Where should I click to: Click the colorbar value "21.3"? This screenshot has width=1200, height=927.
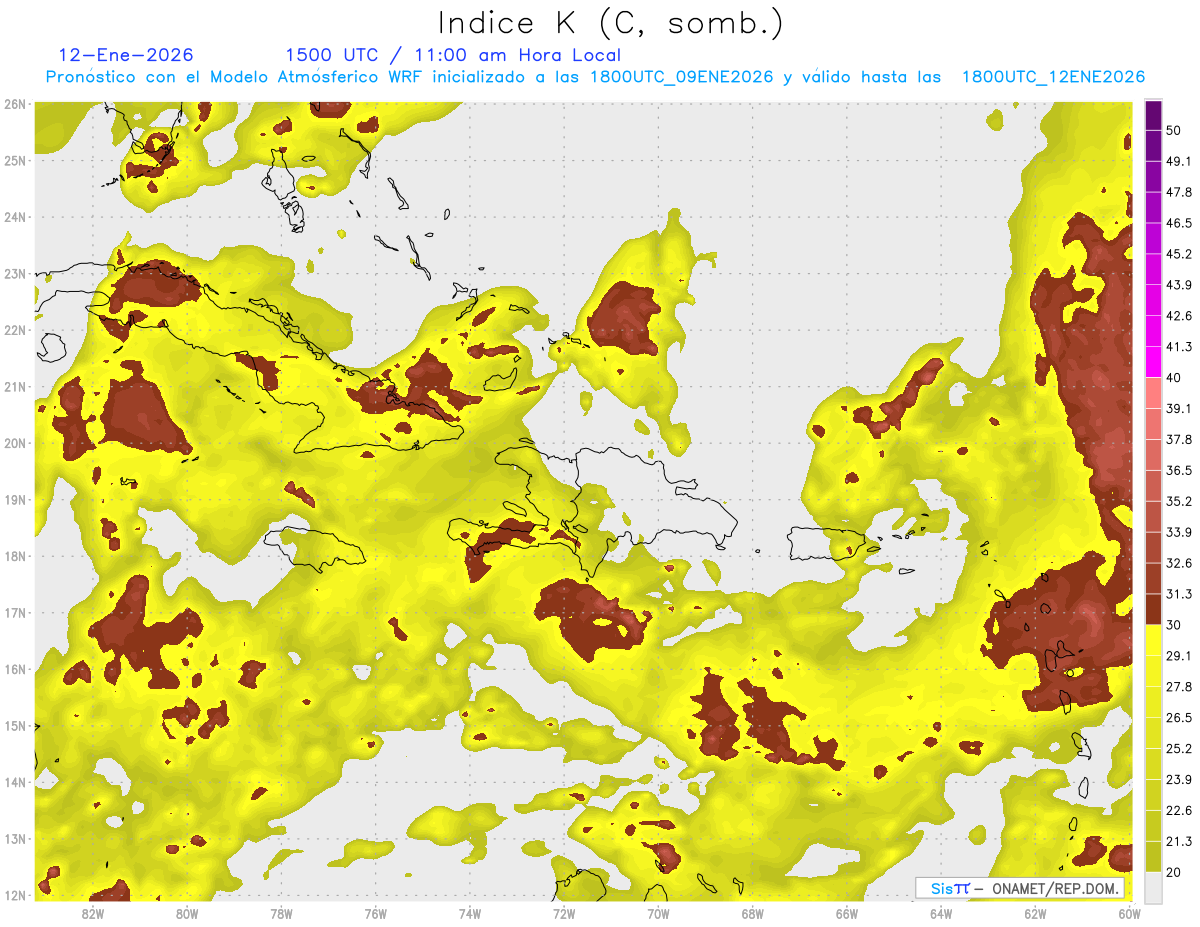click(x=1178, y=841)
